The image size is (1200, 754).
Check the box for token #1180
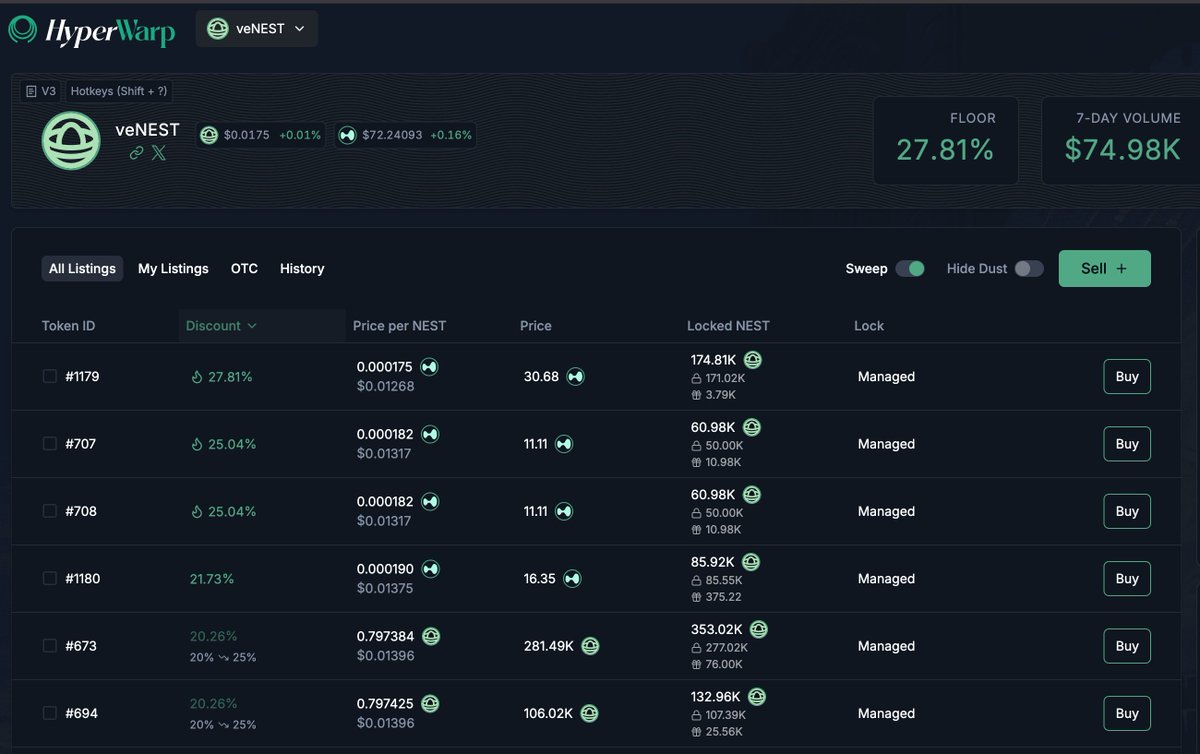click(x=50, y=578)
